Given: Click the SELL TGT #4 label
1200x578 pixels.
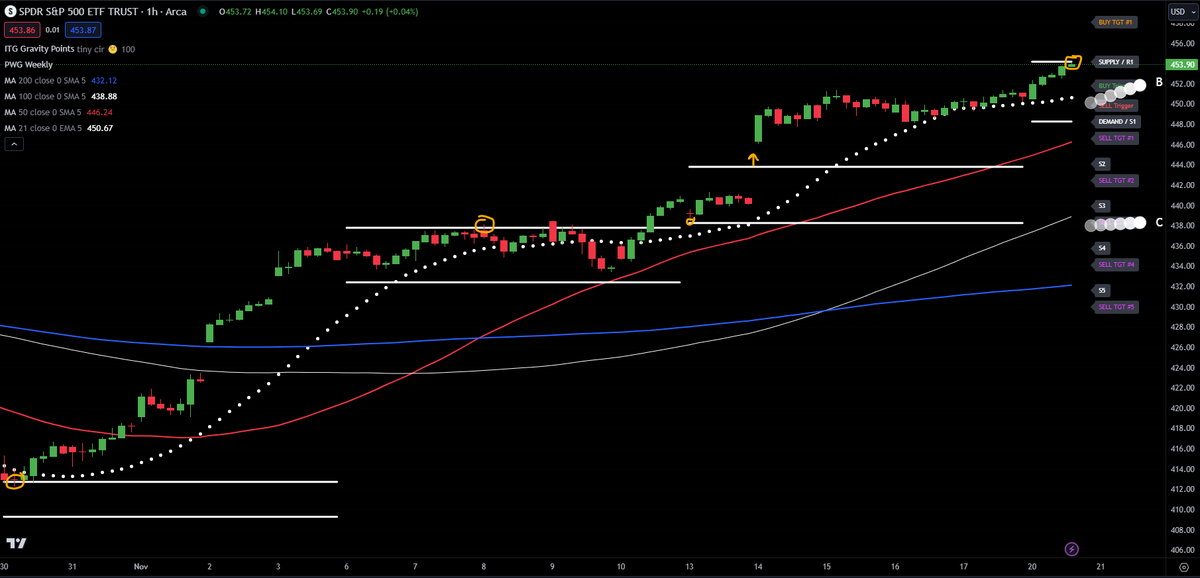Looking at the screenshot, I should pos(1114,265).
